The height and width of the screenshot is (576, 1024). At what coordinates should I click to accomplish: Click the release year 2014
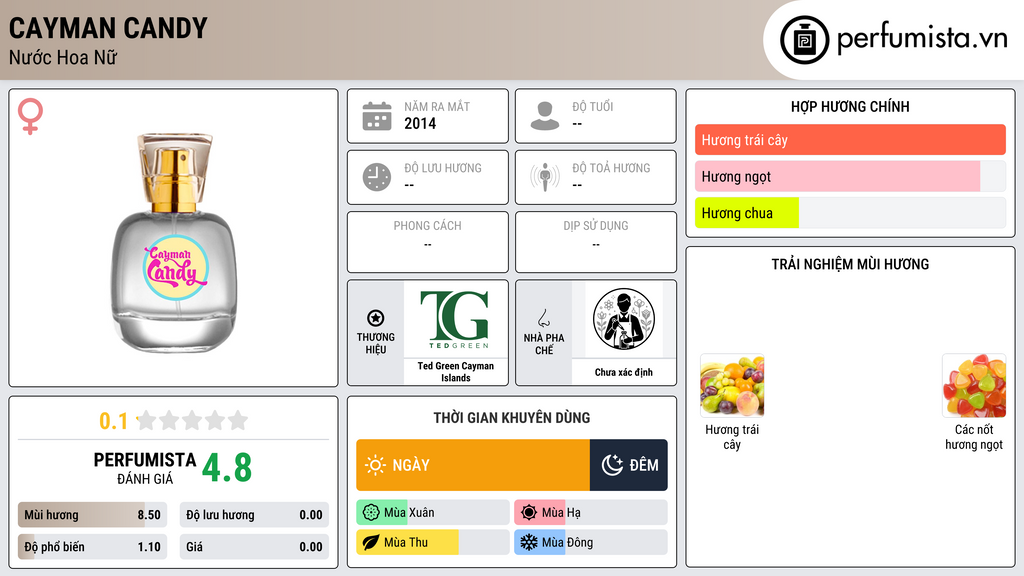tap(420, 123)
